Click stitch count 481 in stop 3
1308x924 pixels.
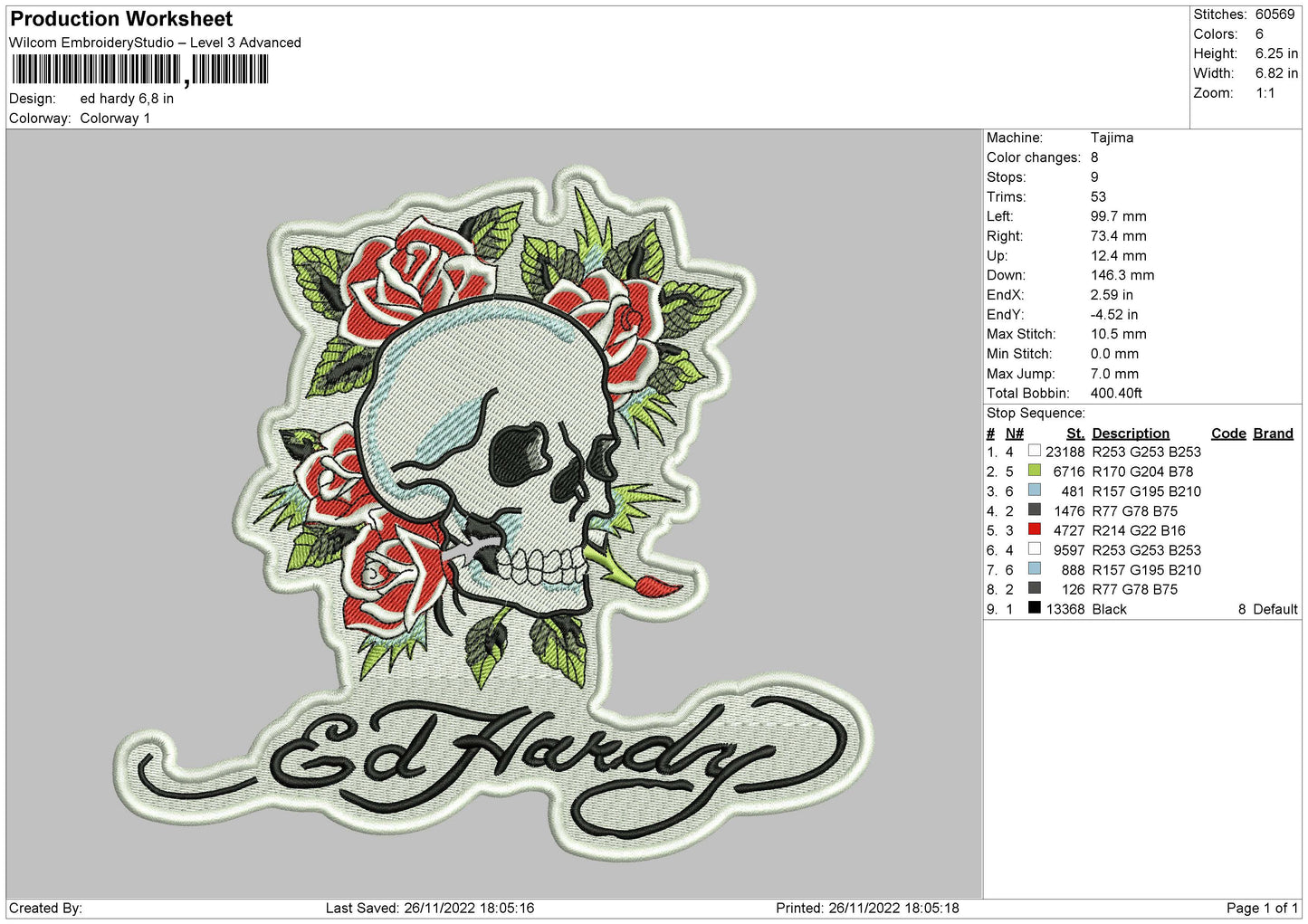(x=1073, y=491)
